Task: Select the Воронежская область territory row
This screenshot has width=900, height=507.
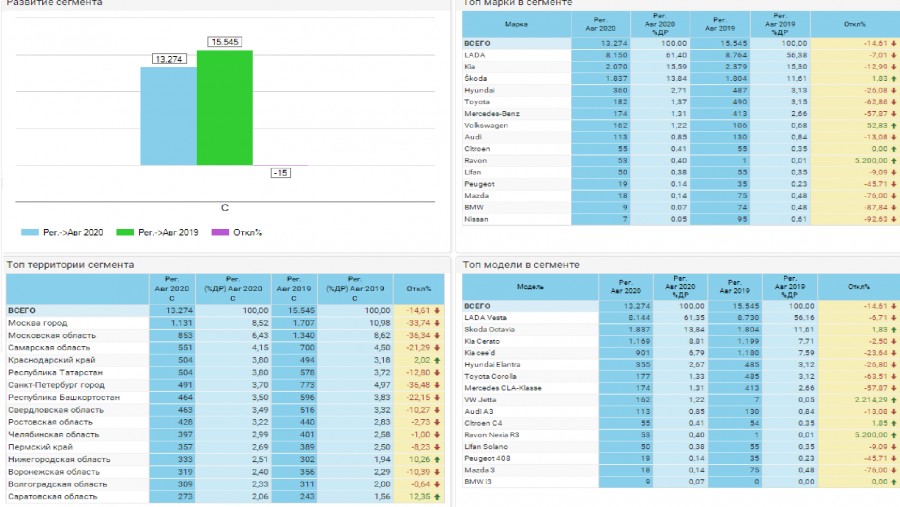Action: 225,472
